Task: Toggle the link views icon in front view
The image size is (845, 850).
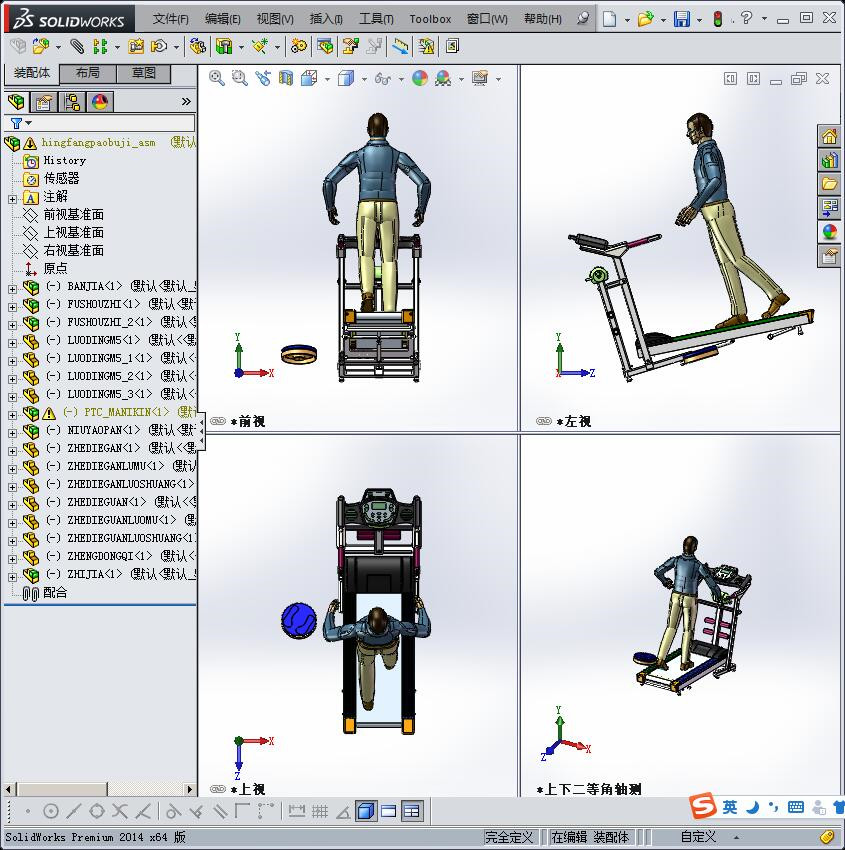Action: tap(218, 421)
